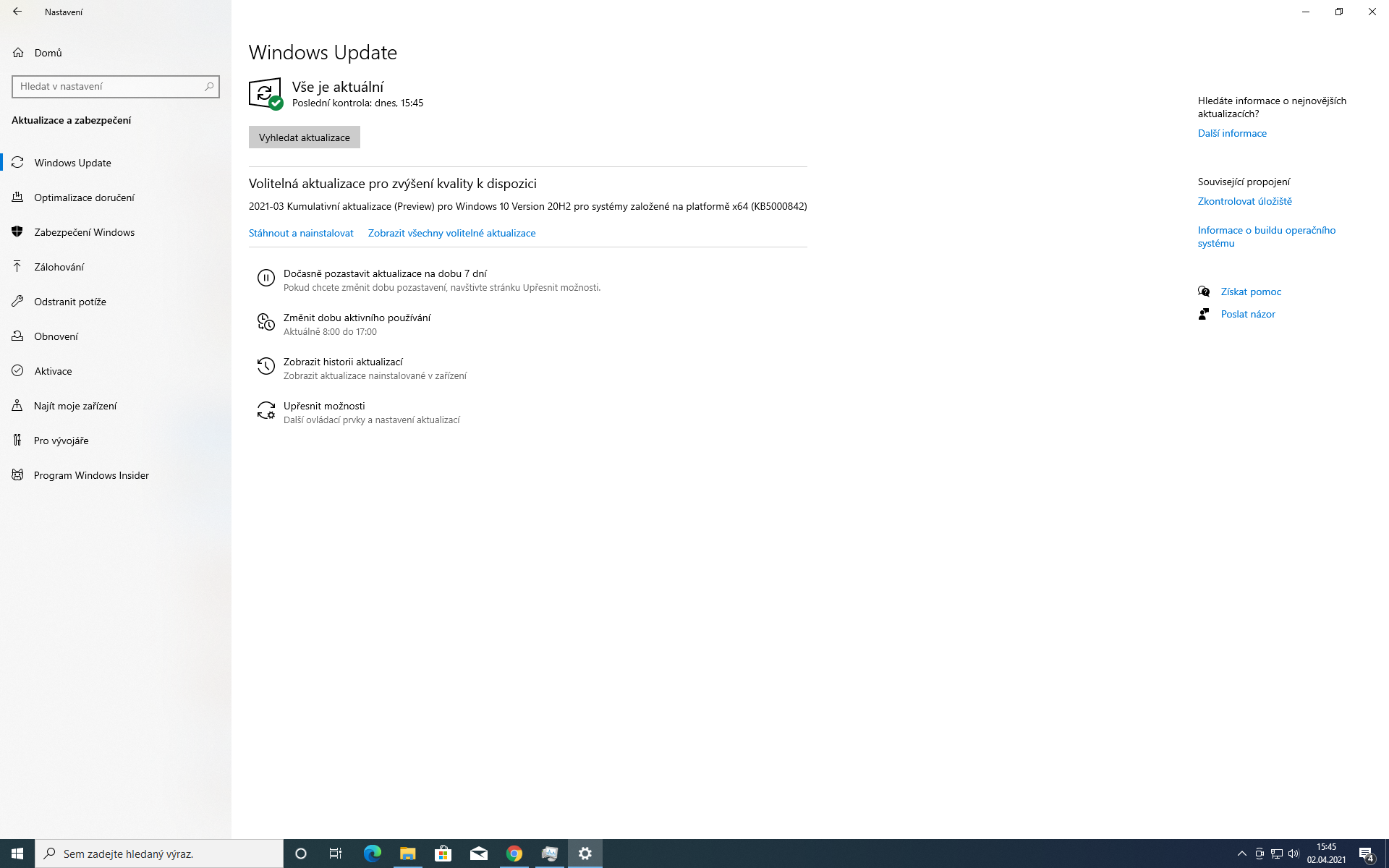Open Google Chrome from taskbar
Image resolution: width=1389 pixels, height=868 pixels.
[x=514, y=854]
